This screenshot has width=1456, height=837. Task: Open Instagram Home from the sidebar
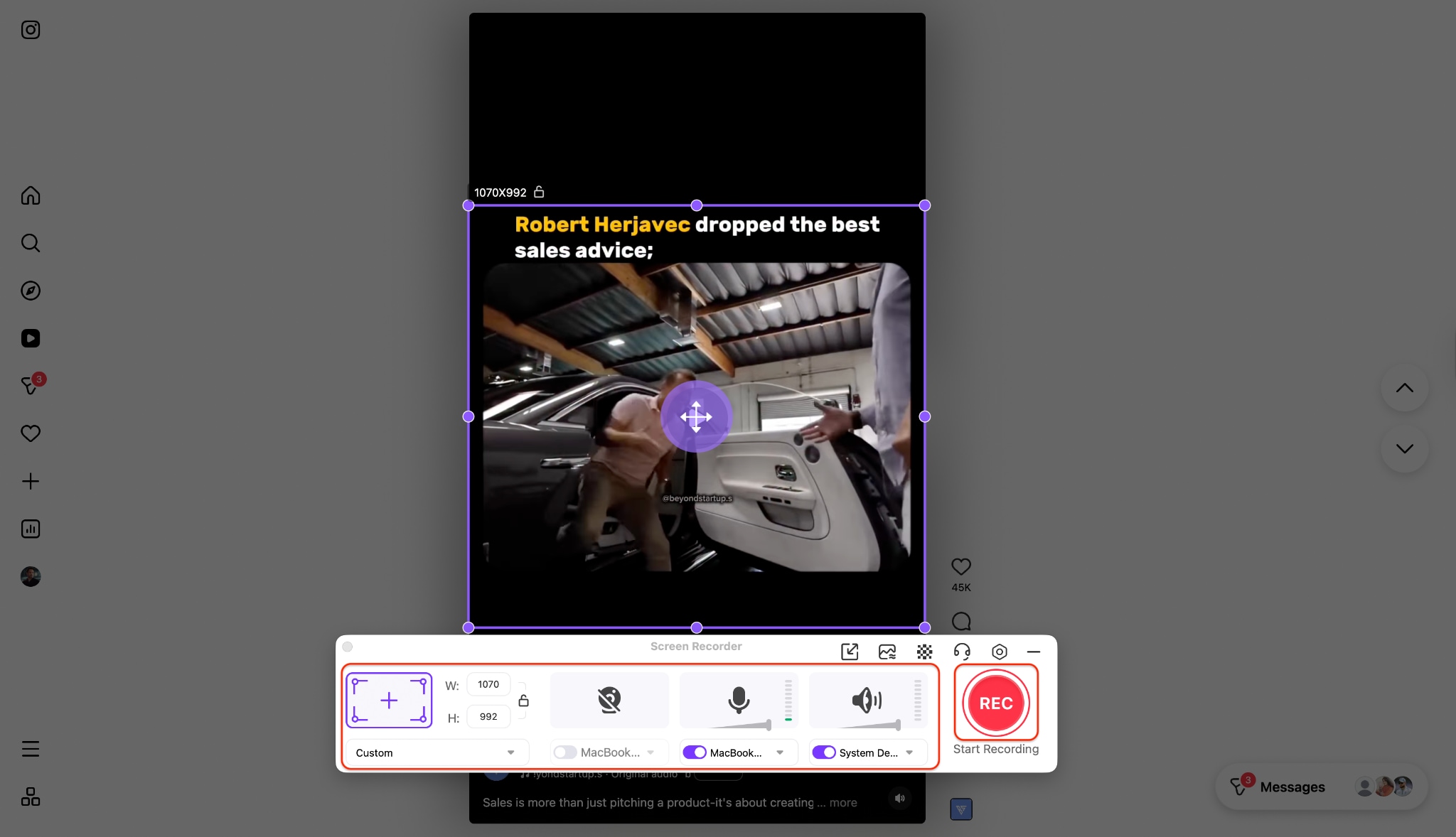[31, 195]
